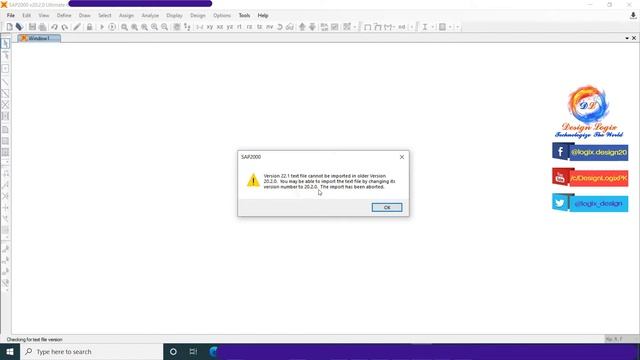This screenshot has width=640, height=360.
Task: Click the Pan view icon
Action: point(177,27)
